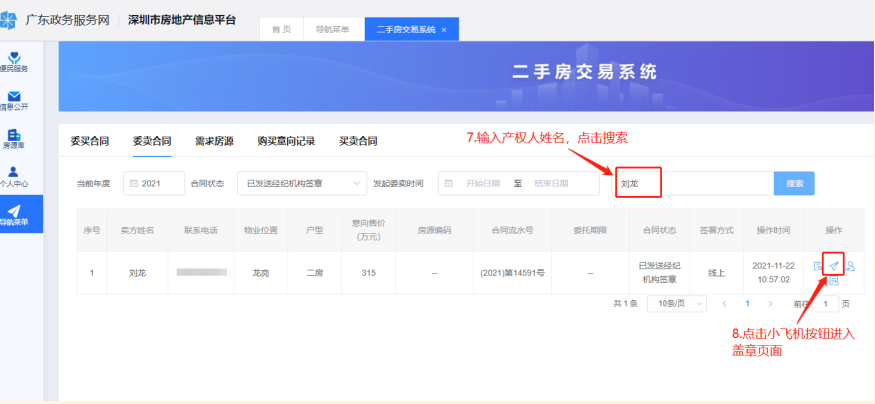This screenshot has height=404, width=875.
Task: Click the 结束日期 end date field
Action: point(551,183)
